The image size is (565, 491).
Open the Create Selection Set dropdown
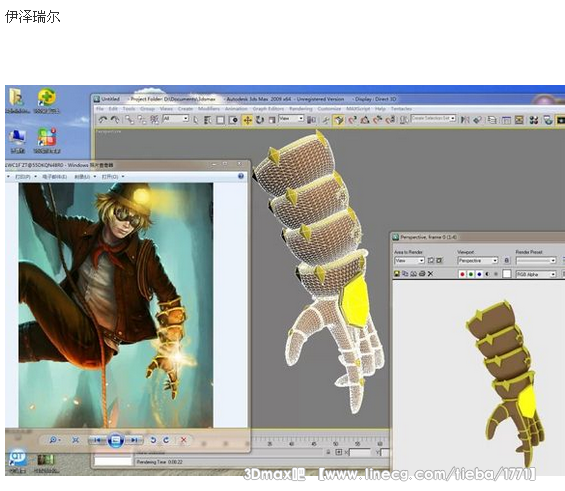click(x=433, y=118)
